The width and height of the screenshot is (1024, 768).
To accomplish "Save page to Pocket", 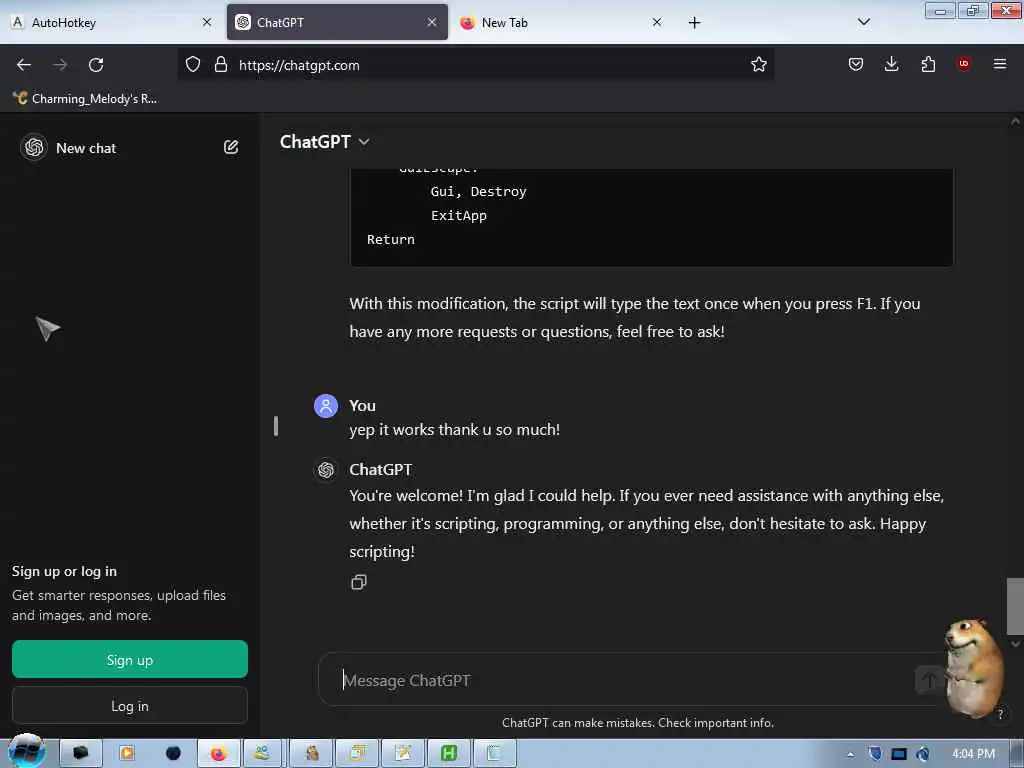I will (856, 64).
